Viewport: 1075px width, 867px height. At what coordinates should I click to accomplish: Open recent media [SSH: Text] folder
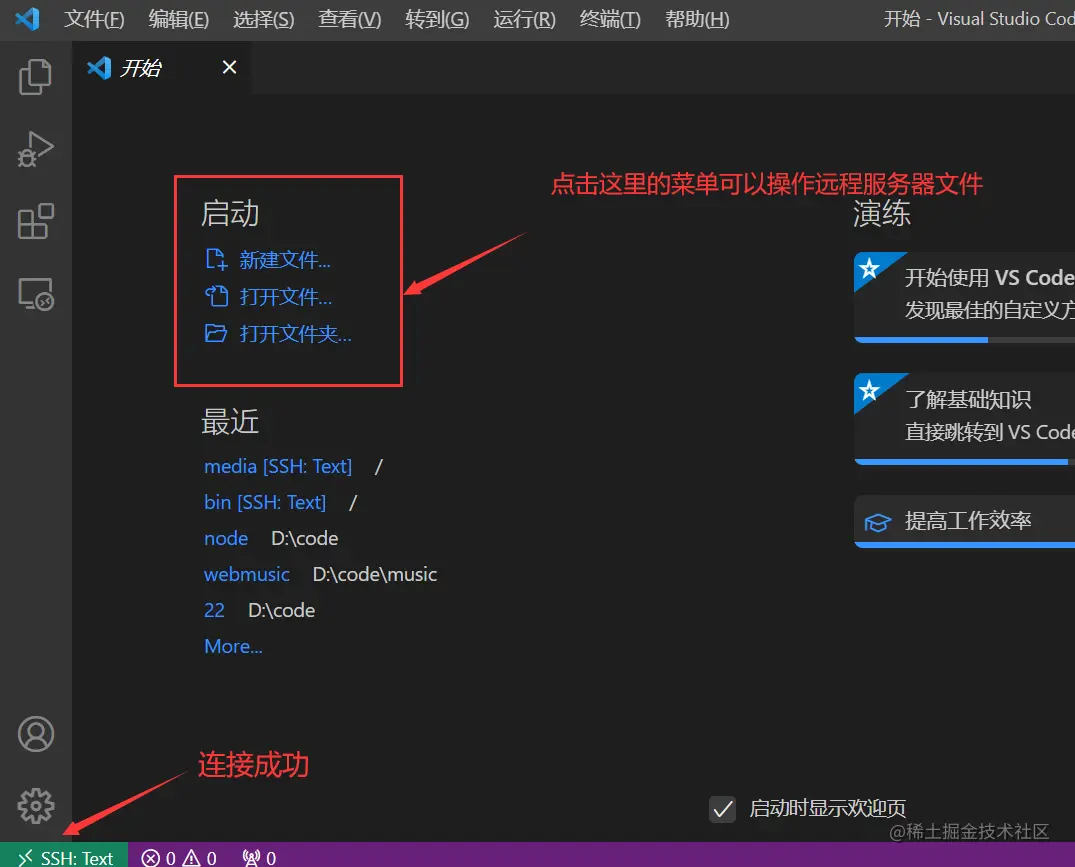278,467
